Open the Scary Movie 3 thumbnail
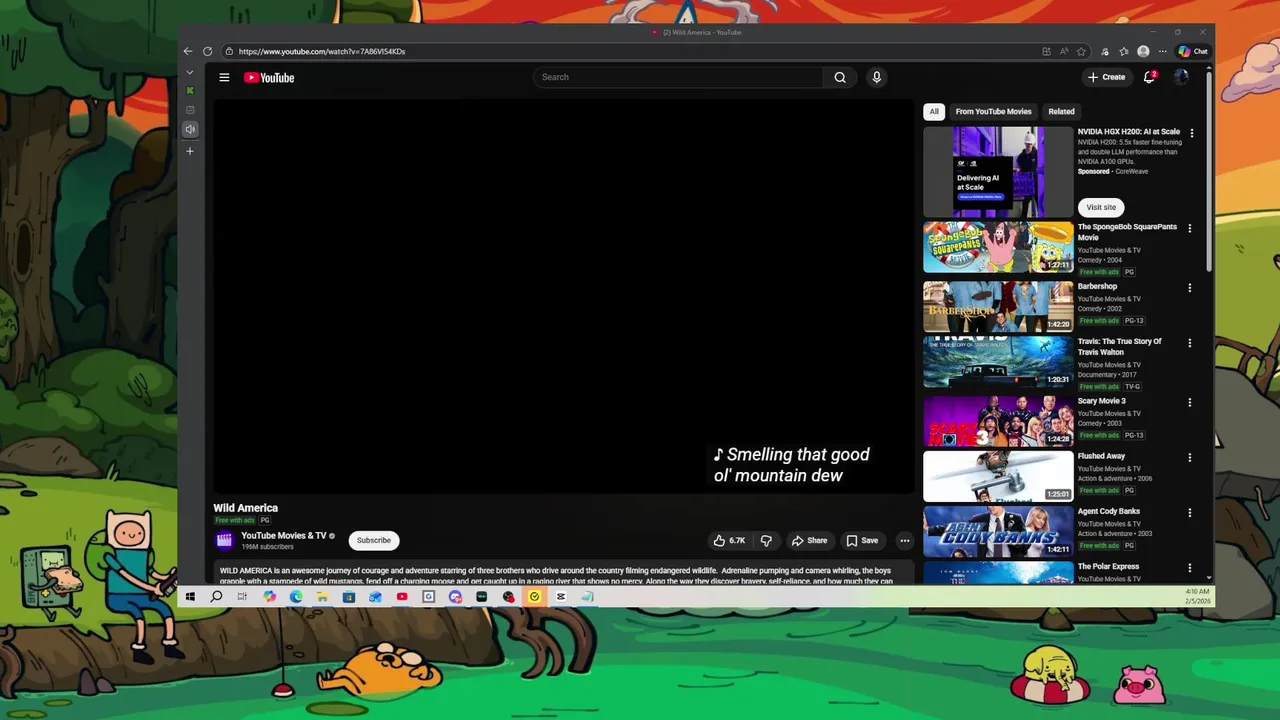This screenshot has width=1280, height=720. click(x=998, y=421)
